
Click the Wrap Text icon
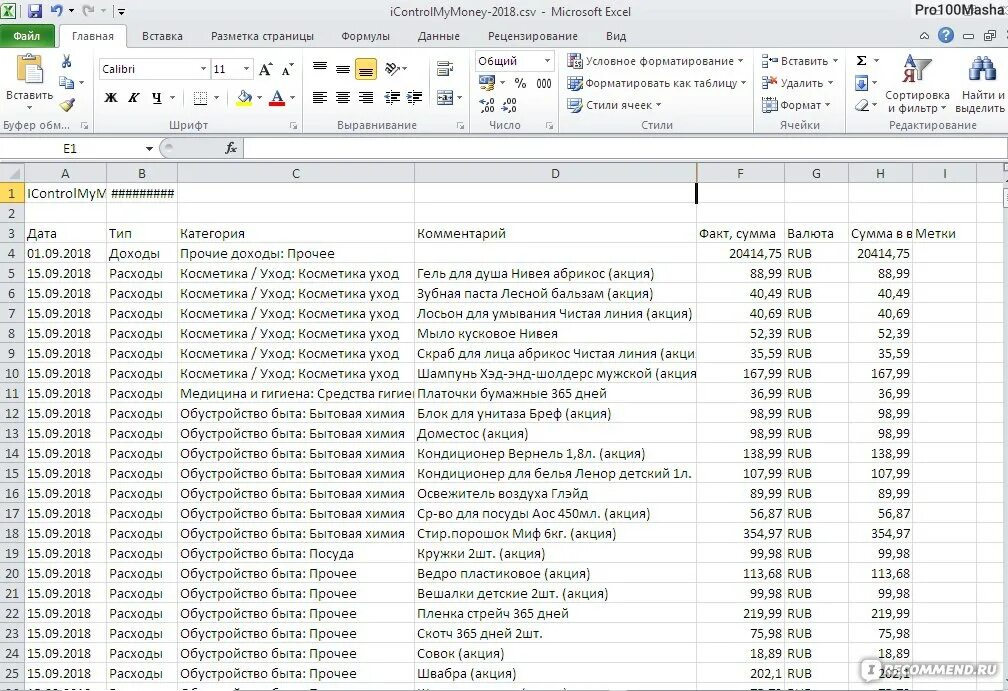pyautogui.click(x=445, y=69)
